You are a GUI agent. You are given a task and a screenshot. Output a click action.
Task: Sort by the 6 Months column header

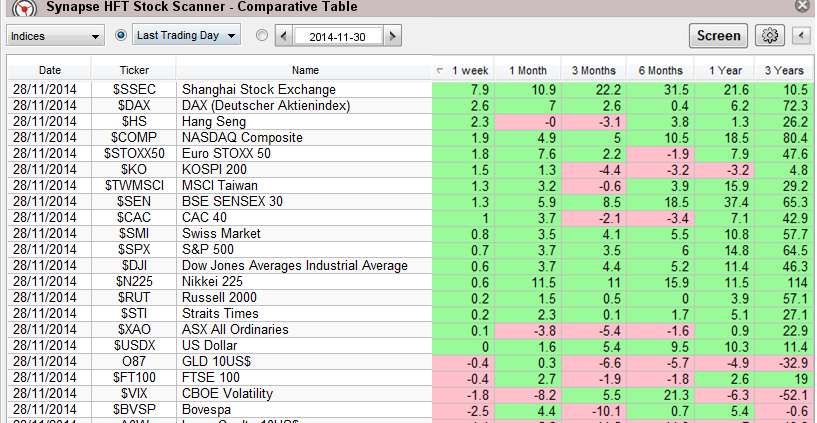[x=661, y=70]
